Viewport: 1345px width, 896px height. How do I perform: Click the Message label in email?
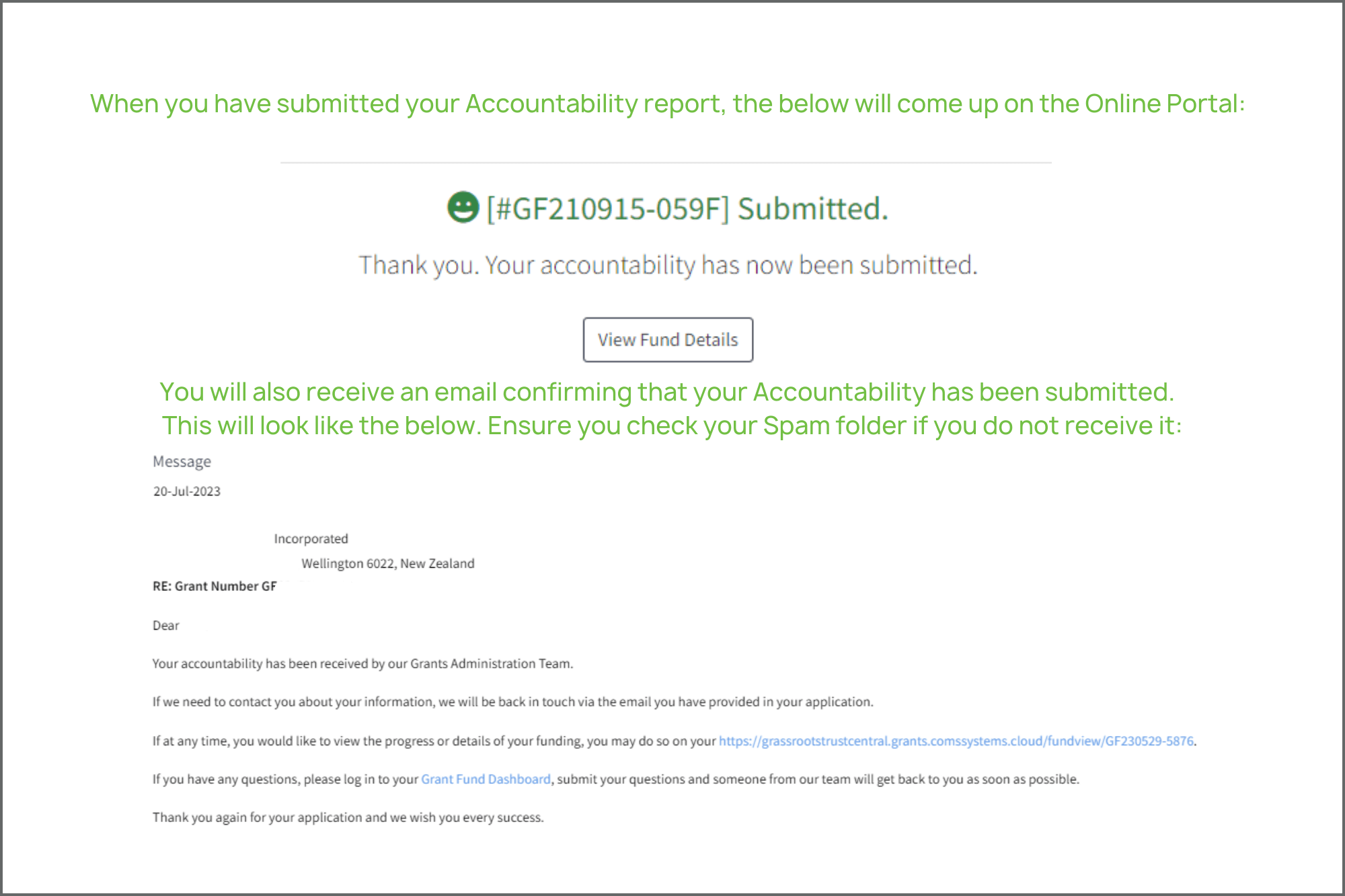pyautogui.click(x=182, y=462)
